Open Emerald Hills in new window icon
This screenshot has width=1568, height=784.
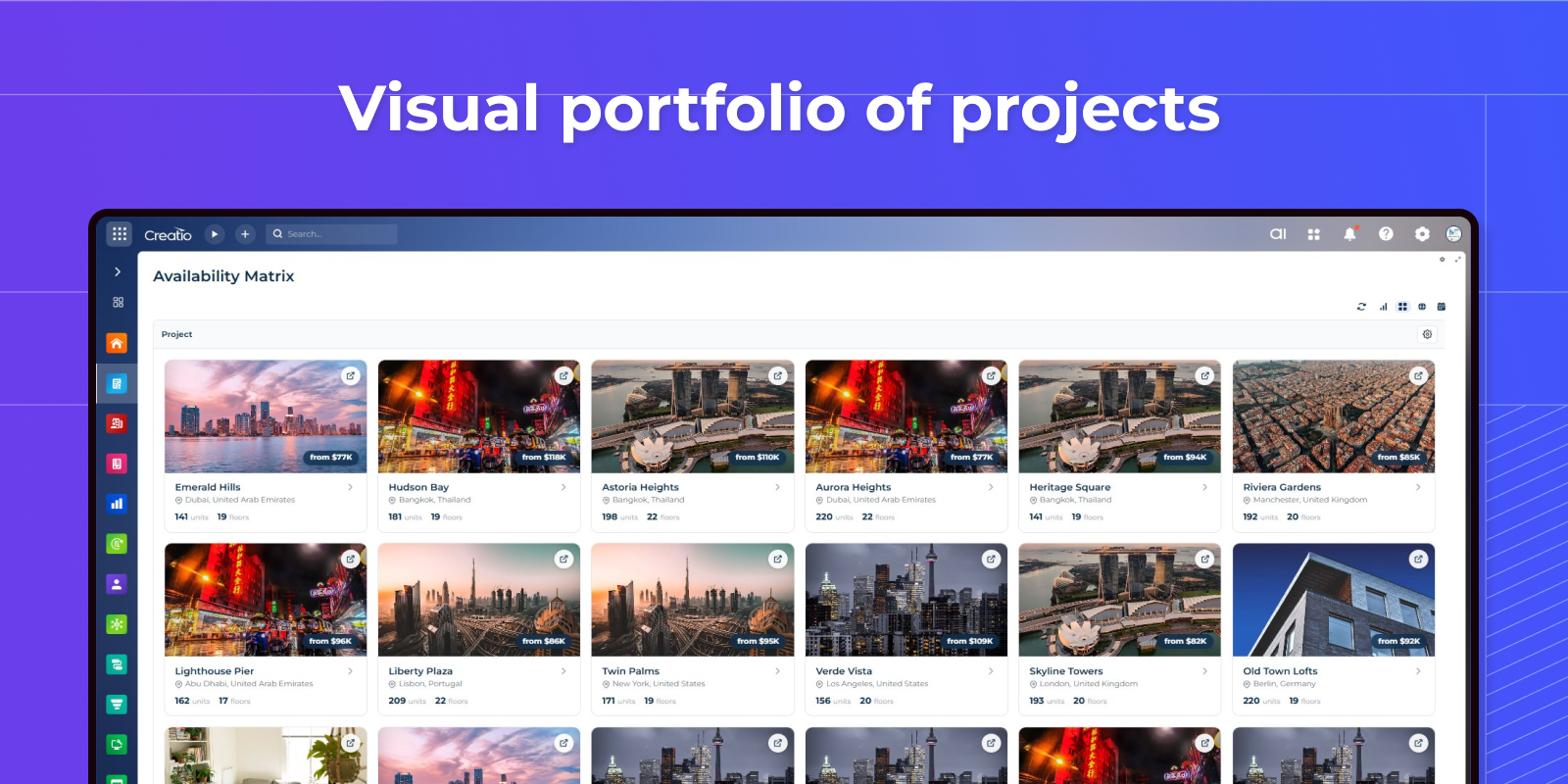pyautogui.click(x=350, y=375)
